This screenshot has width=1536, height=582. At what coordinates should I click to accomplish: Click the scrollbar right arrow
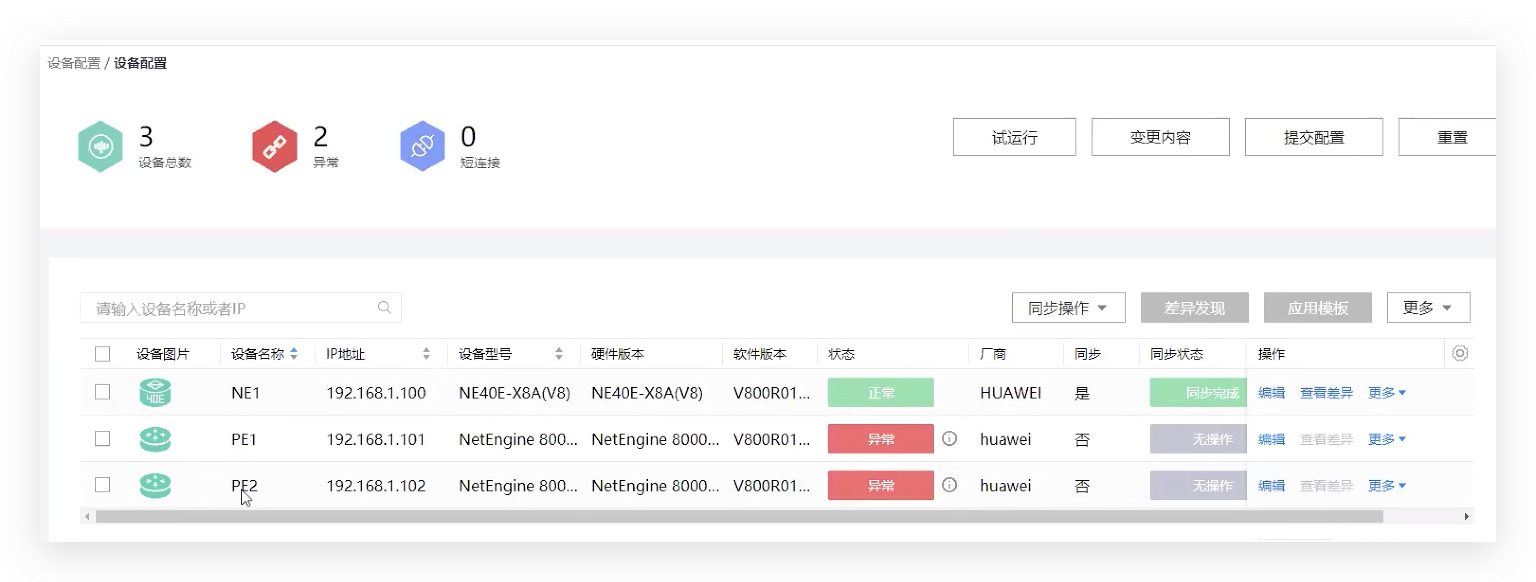(1466, 516)
